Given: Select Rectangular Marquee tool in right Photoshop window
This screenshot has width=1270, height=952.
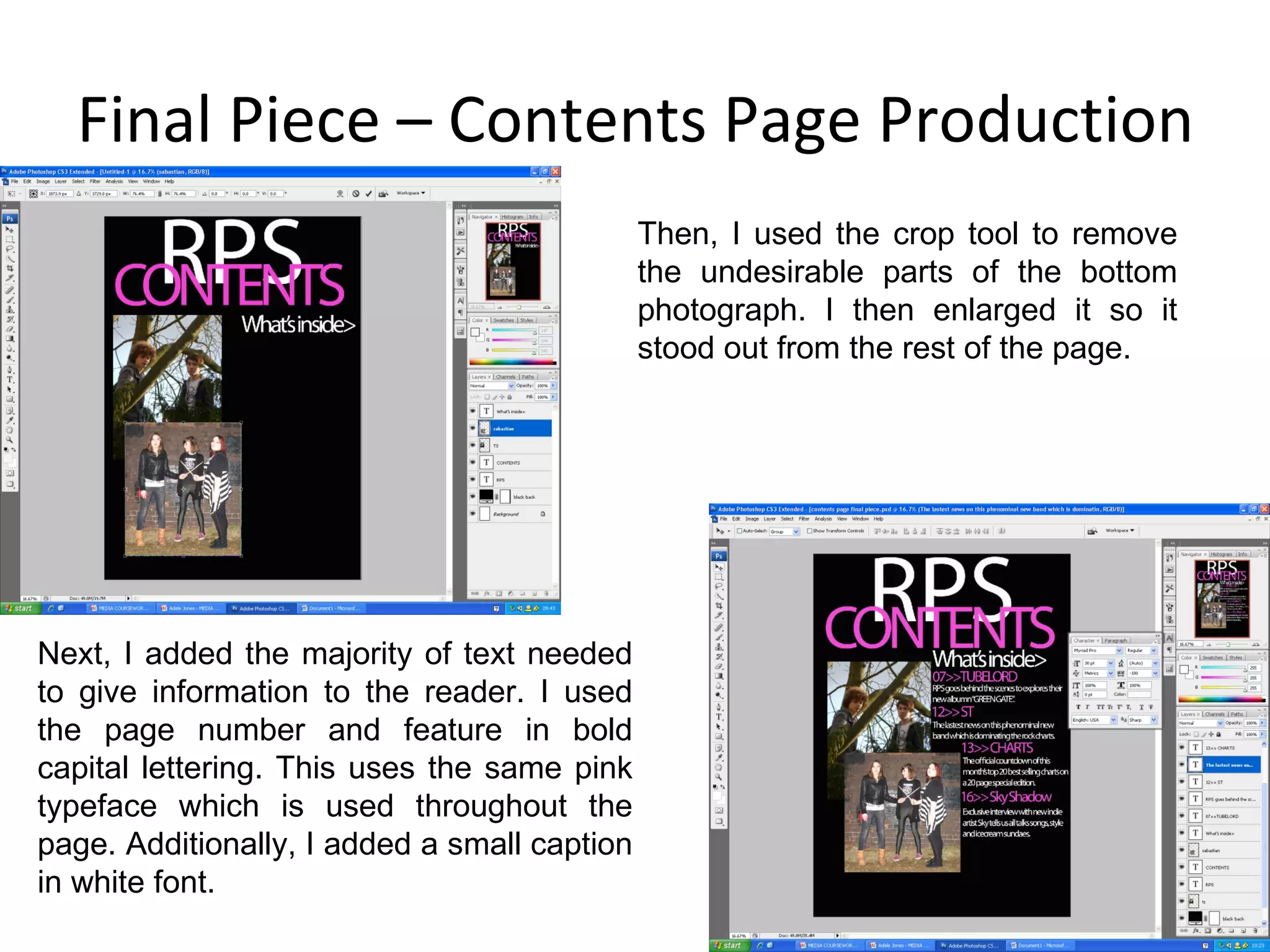Looking at the screenshot, I should (719, 576).
